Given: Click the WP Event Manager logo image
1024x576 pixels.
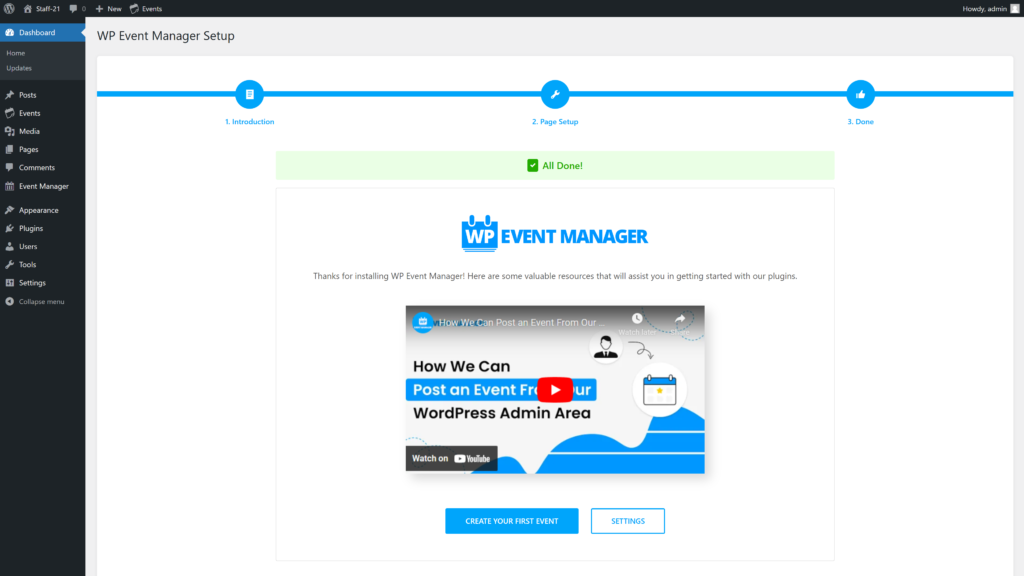Looking at the screenshot, I should pos(555,234).
